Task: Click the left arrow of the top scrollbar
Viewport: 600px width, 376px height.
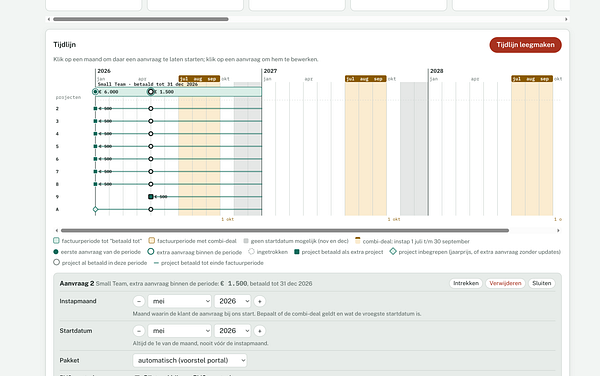Action: tap(49, 19)
